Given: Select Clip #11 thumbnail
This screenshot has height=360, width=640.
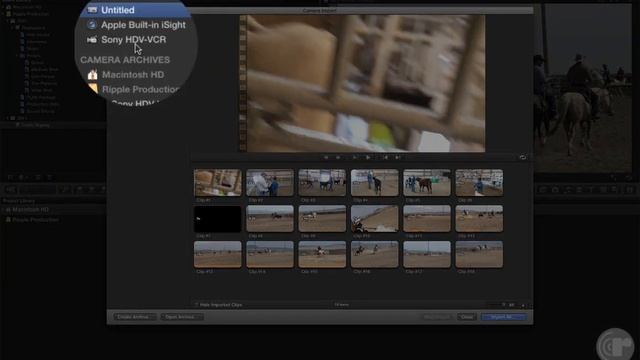Looking at the screenshot, I should pos(427,219).
